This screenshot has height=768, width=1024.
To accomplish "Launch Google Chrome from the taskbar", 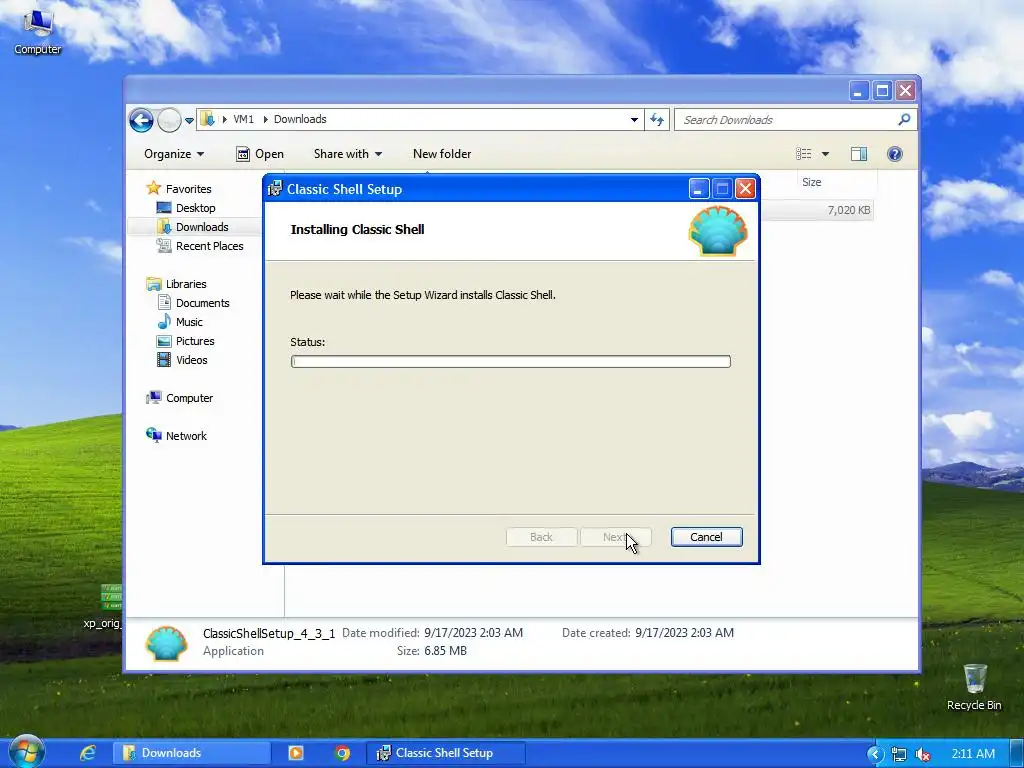I will tap(342, 753).
